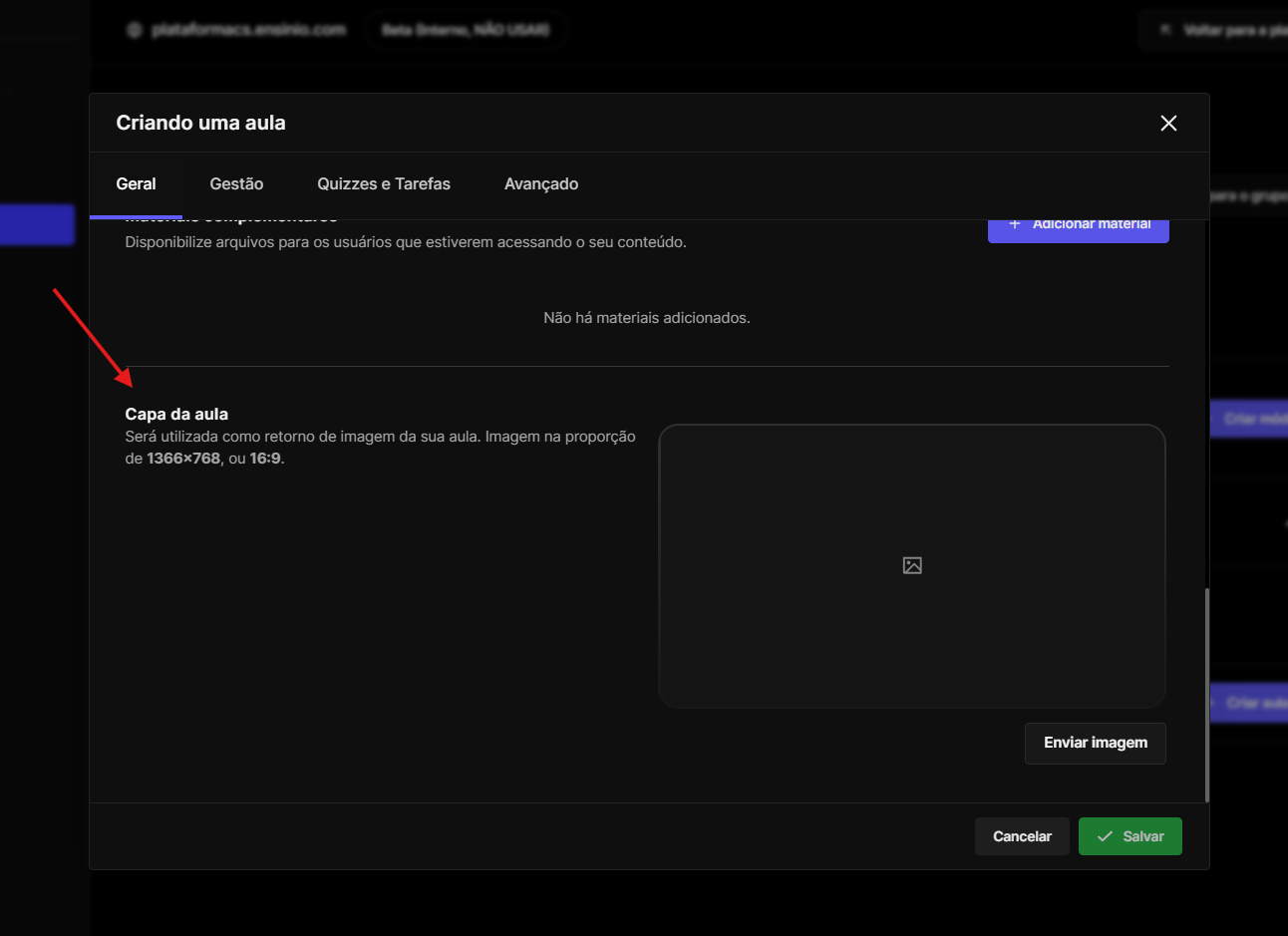Add a material with Adicionar material text
This screenshot has height=936, width=1288.
(1092, 226)
